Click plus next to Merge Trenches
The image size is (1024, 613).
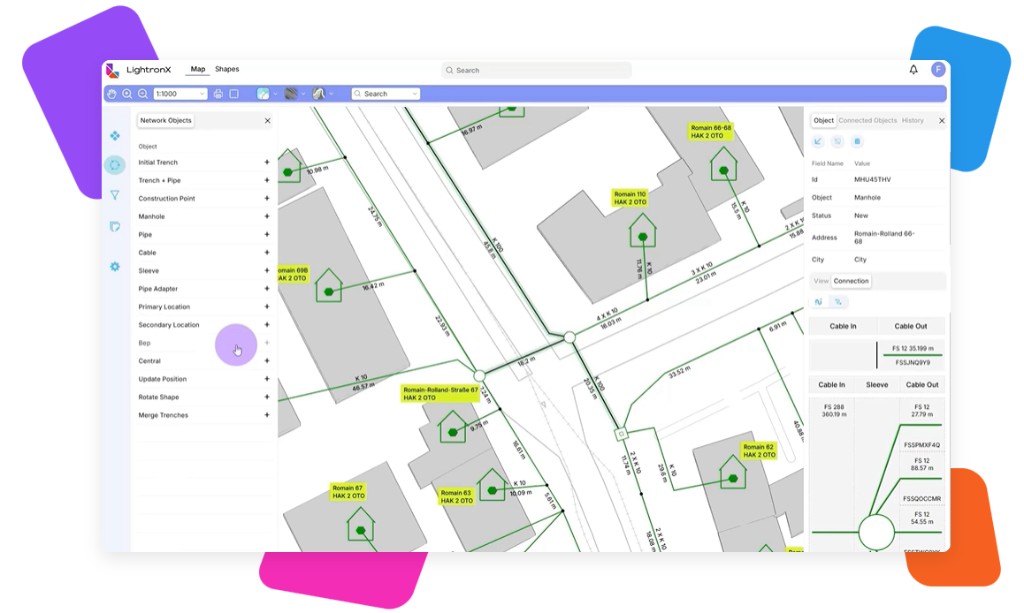coord(266,415)
